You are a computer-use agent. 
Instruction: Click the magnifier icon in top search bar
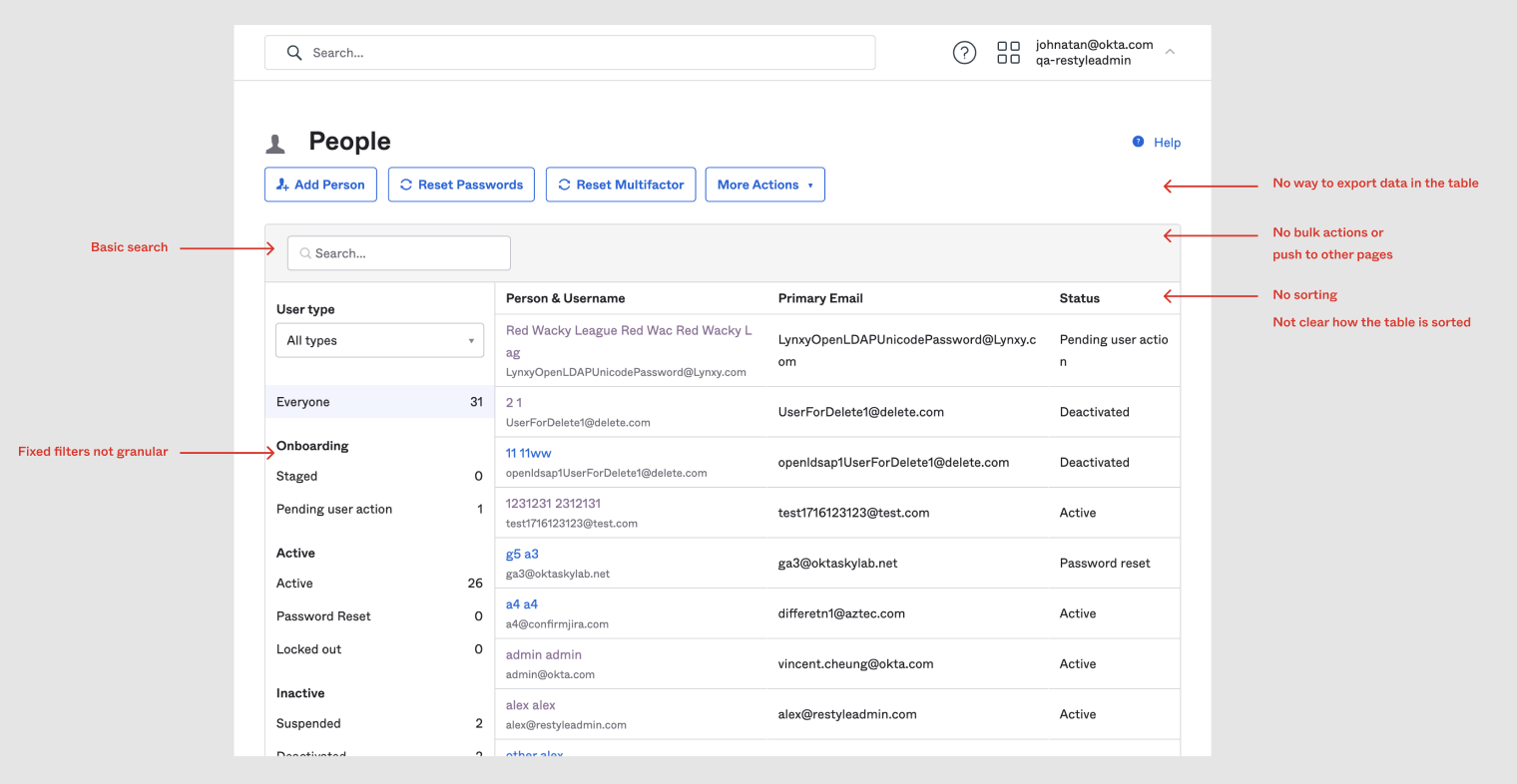(294, 53)
